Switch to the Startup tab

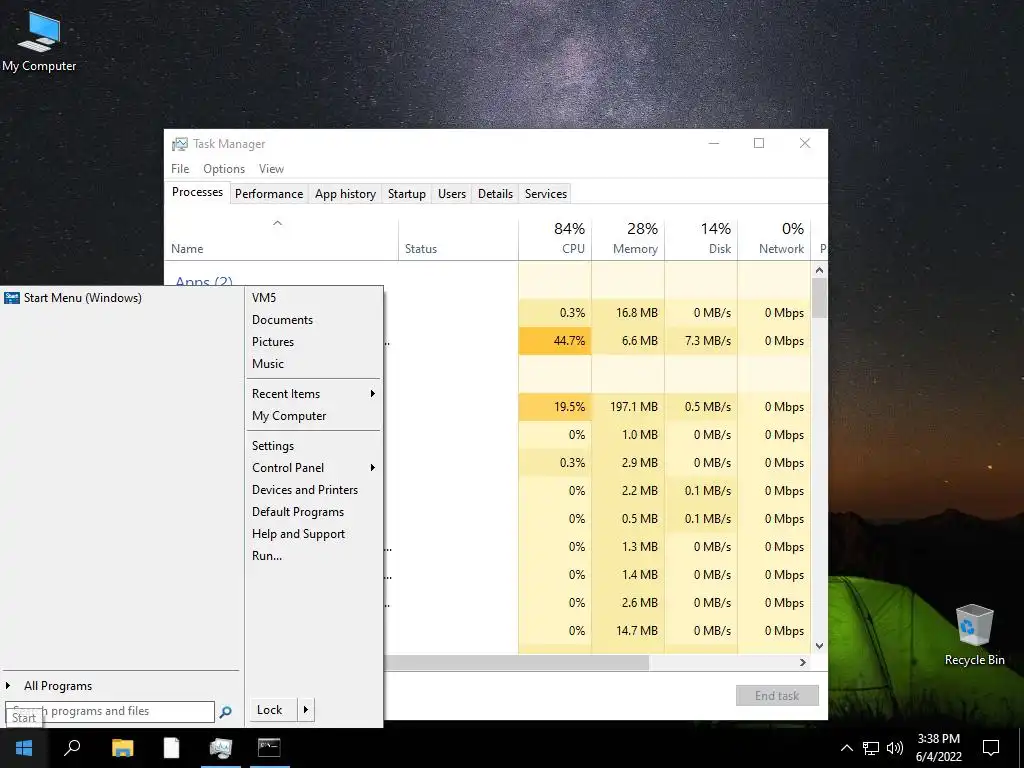pyautogui.click(x=406, y=194)
